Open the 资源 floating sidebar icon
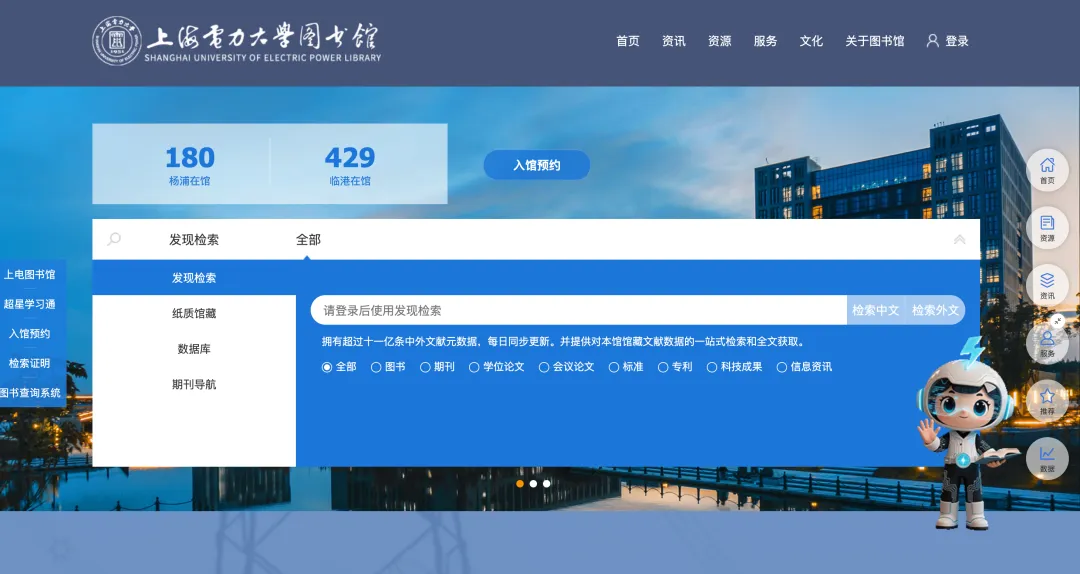The width and height of the screenshot is (1080, 574). (x=1047, y=227)
